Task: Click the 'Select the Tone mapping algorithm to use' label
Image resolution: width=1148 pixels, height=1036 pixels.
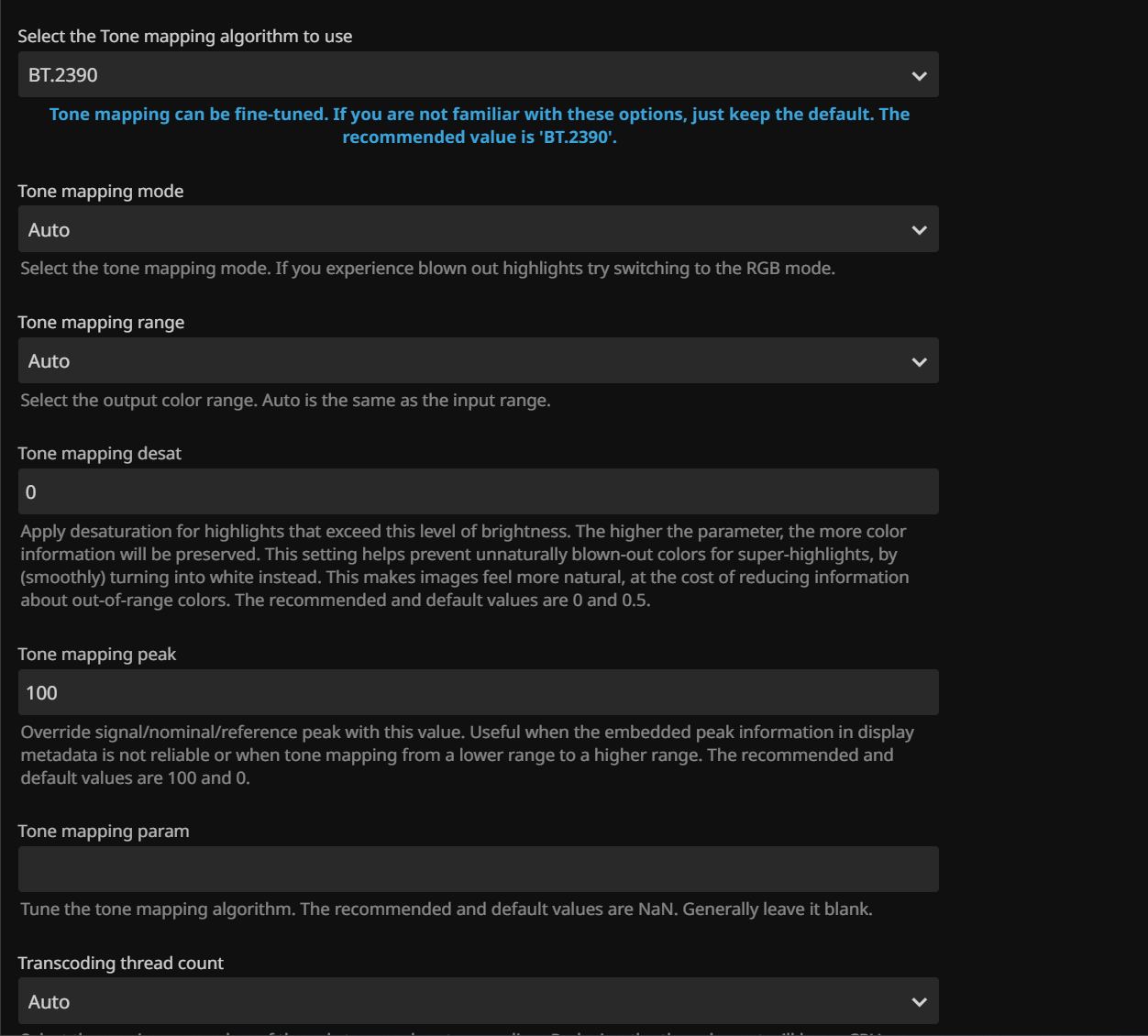Action: tap(185, 37)
